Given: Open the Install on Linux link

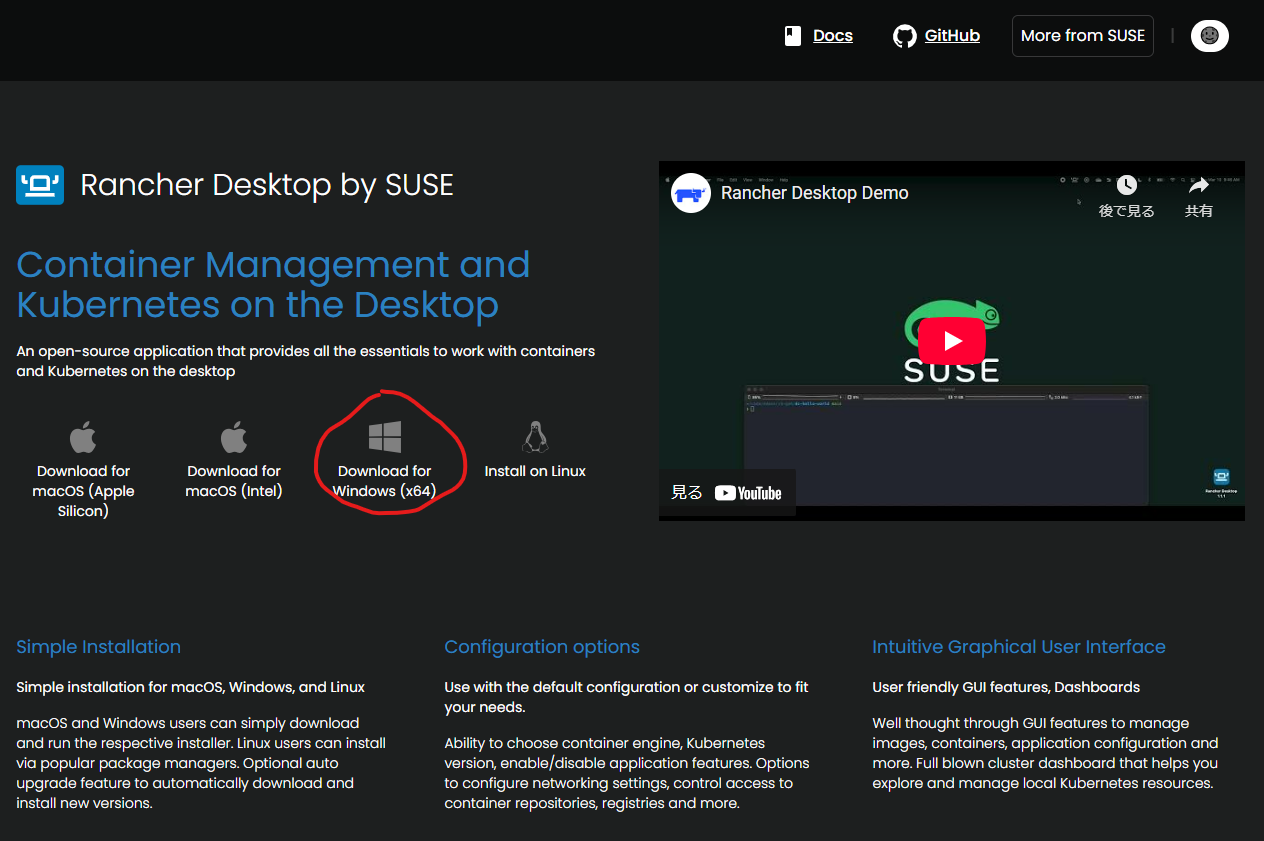Looking at the screenshot, I should tap(535, 471).
